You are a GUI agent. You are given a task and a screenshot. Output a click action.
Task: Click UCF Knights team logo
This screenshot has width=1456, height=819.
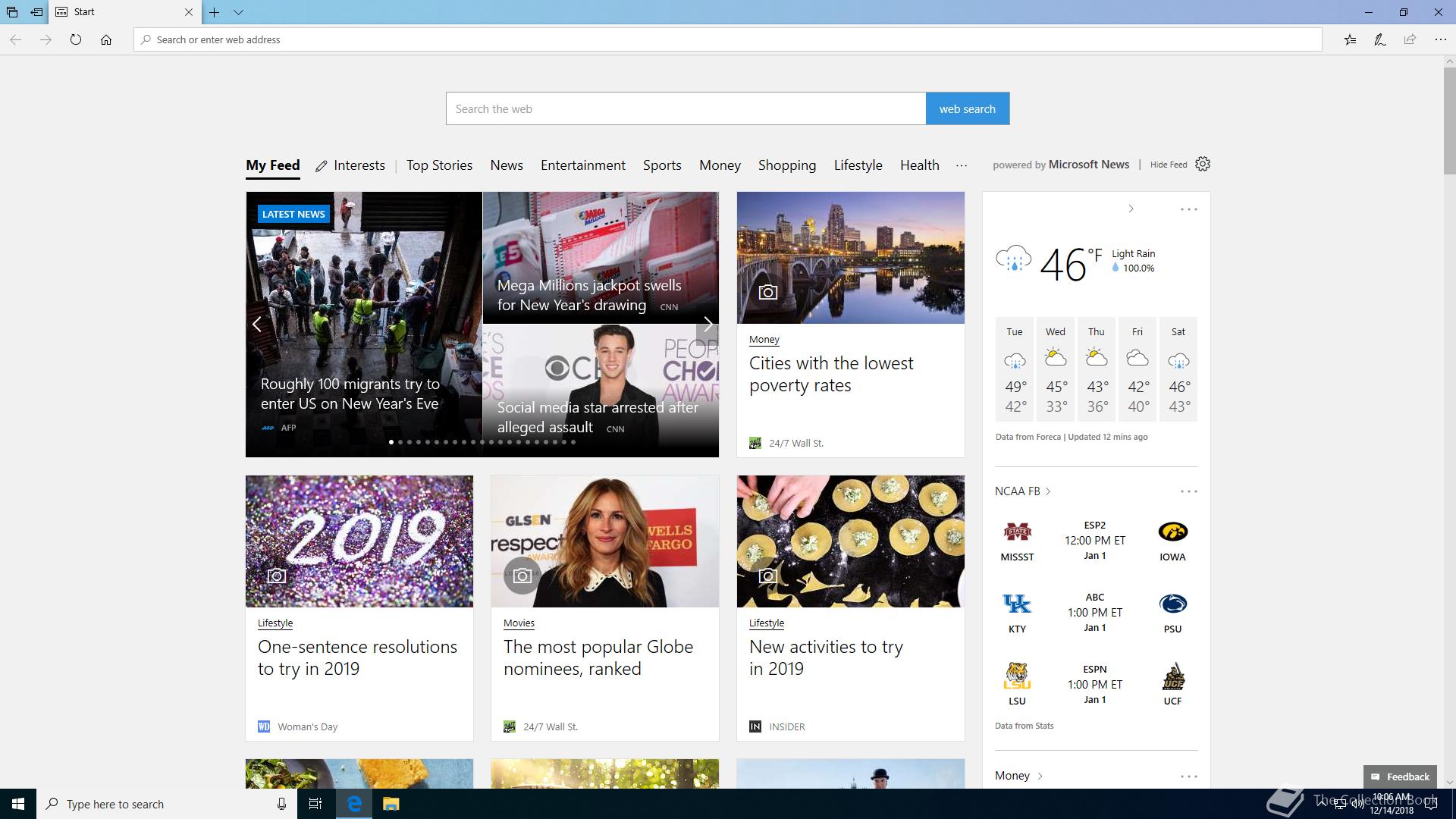(x=1172, y=676)
